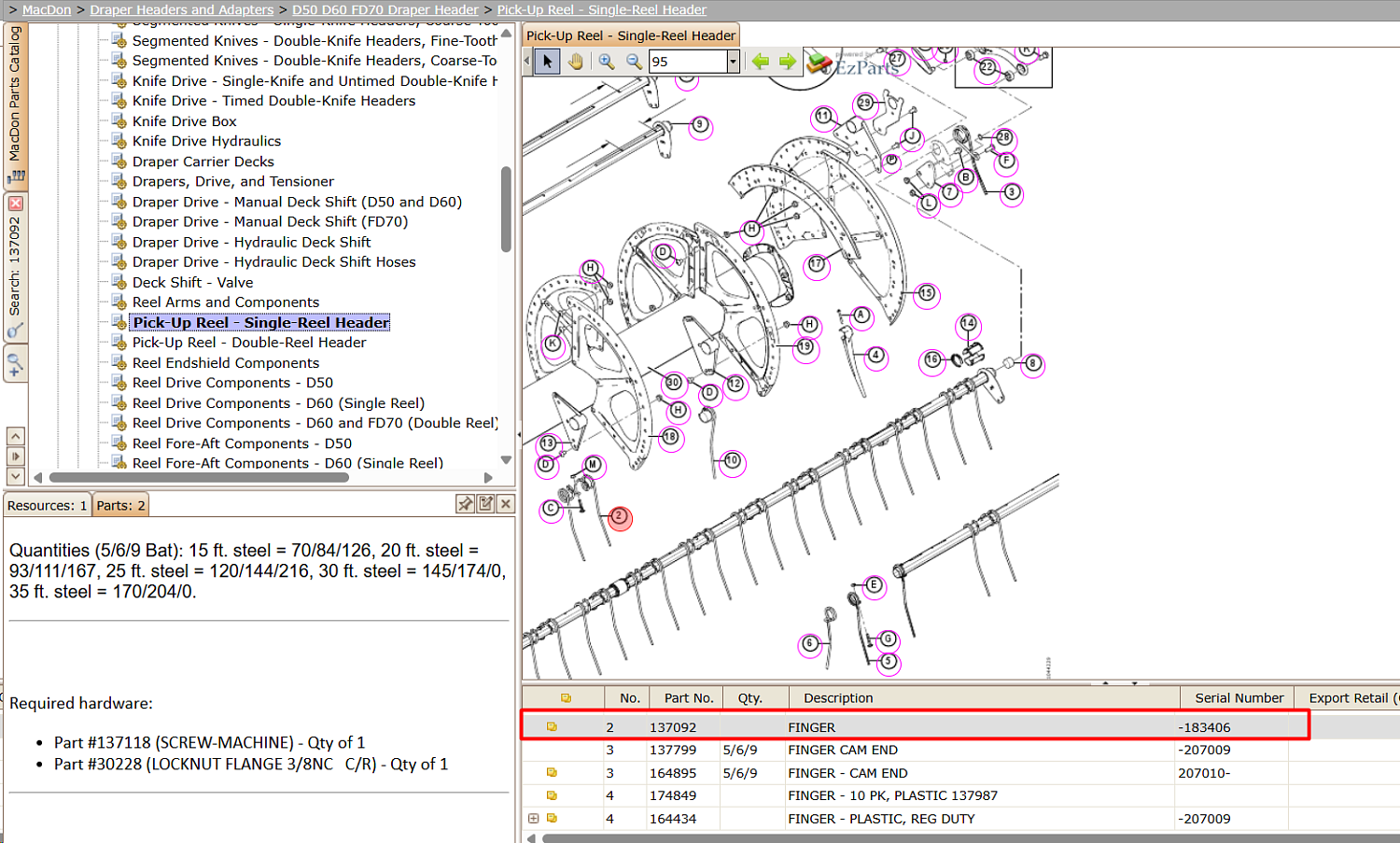Pin the notes panel
This screenshot has height=843, width=1400.
pyautogui.click(x=465, y=504)
